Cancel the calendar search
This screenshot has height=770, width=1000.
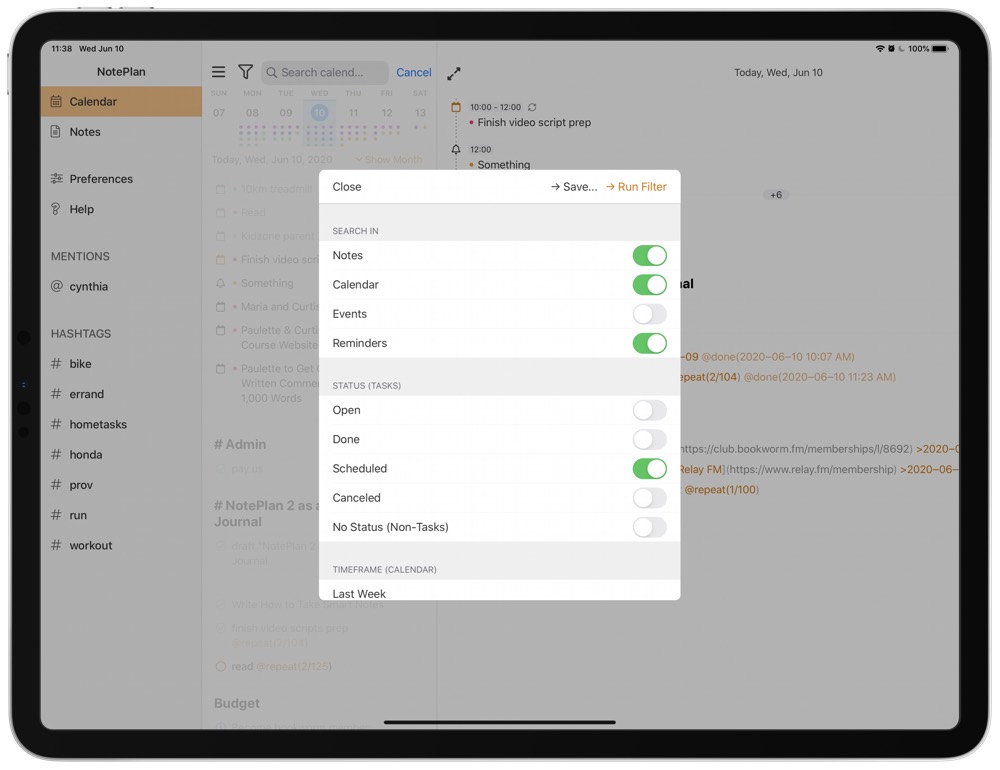click(x=413, y=73)
